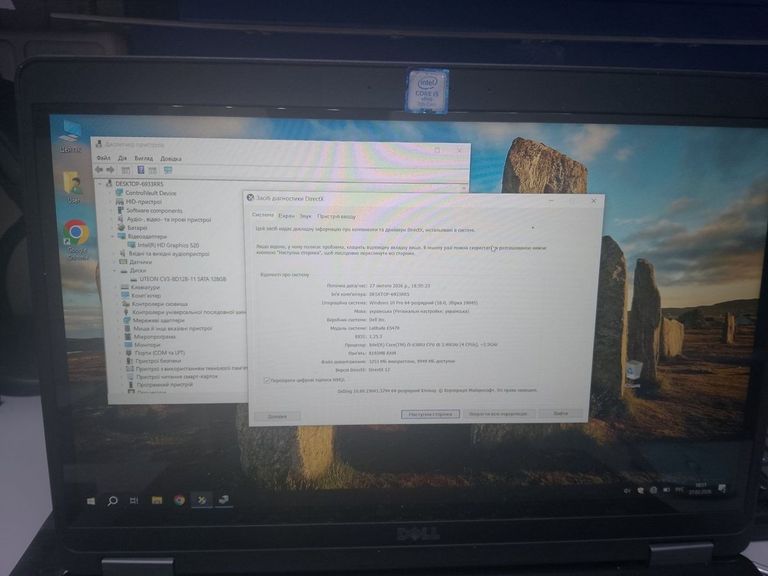Screen dimensions: 768x576
Task: Click the save all information button
Action: coord(498,414)
